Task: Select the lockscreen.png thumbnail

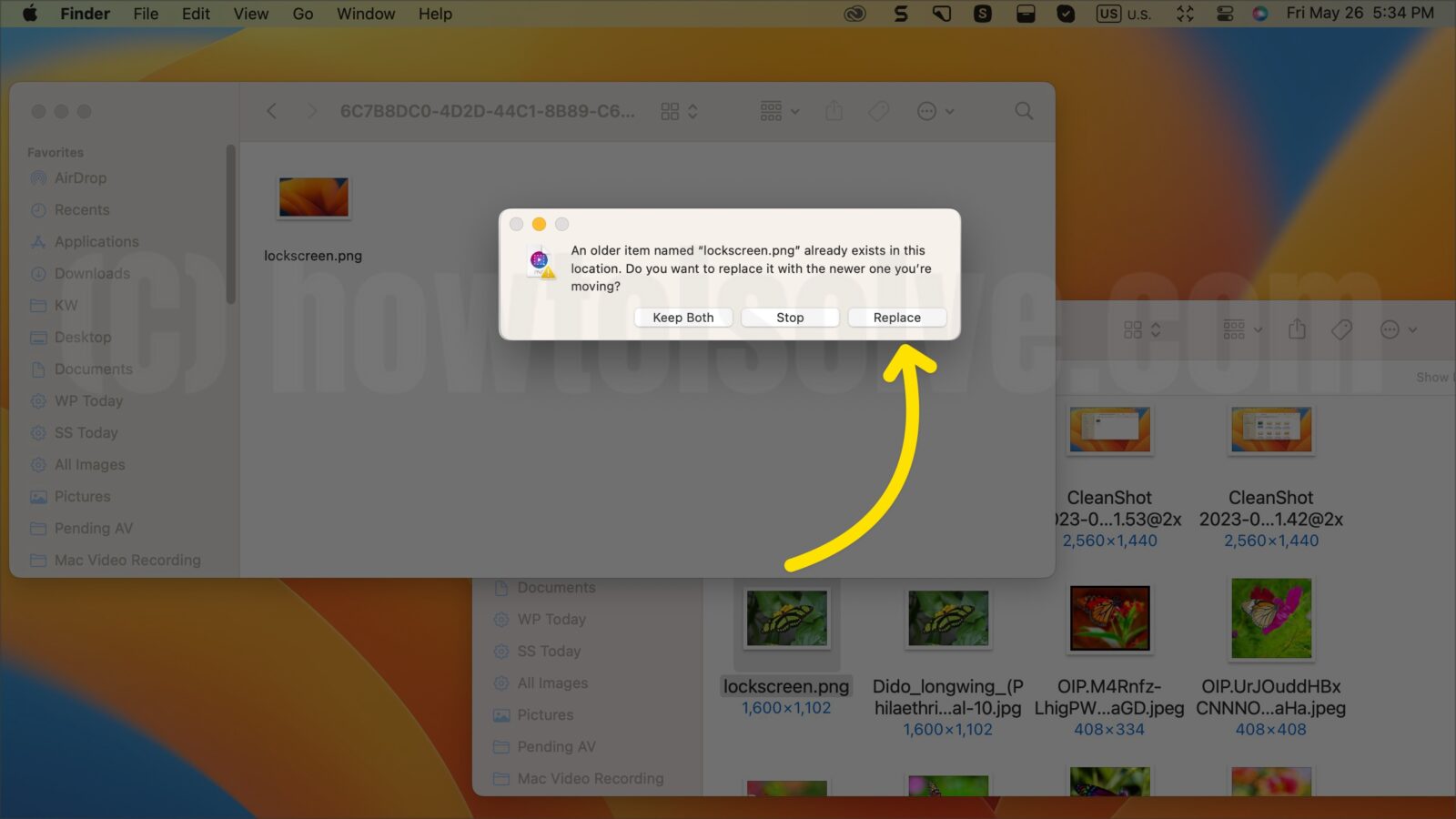Action: pyautogui.click(x=313, y=197)
